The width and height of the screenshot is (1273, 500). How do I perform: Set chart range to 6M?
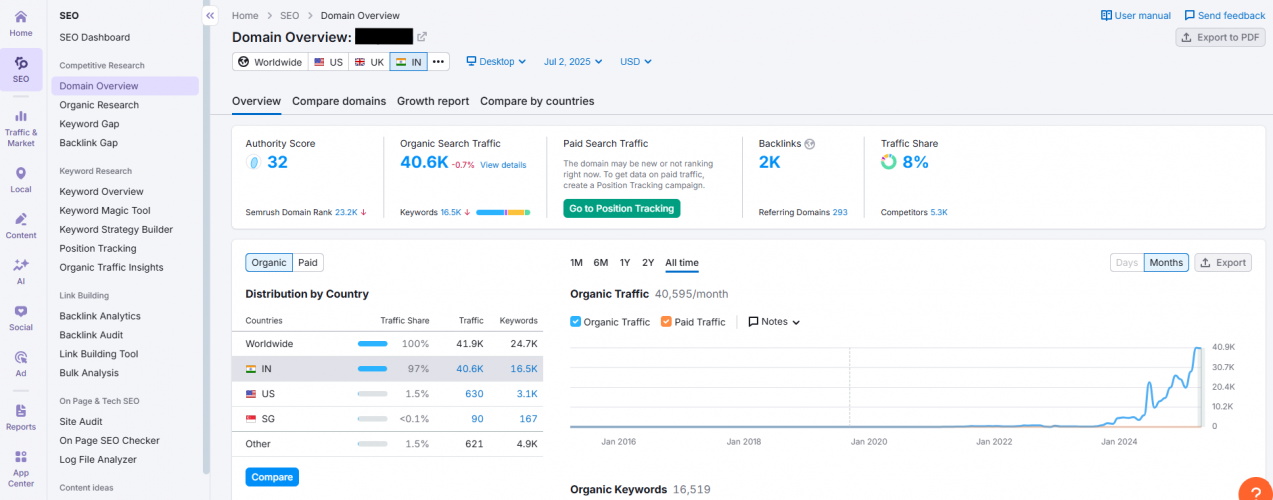pos(600,263)
